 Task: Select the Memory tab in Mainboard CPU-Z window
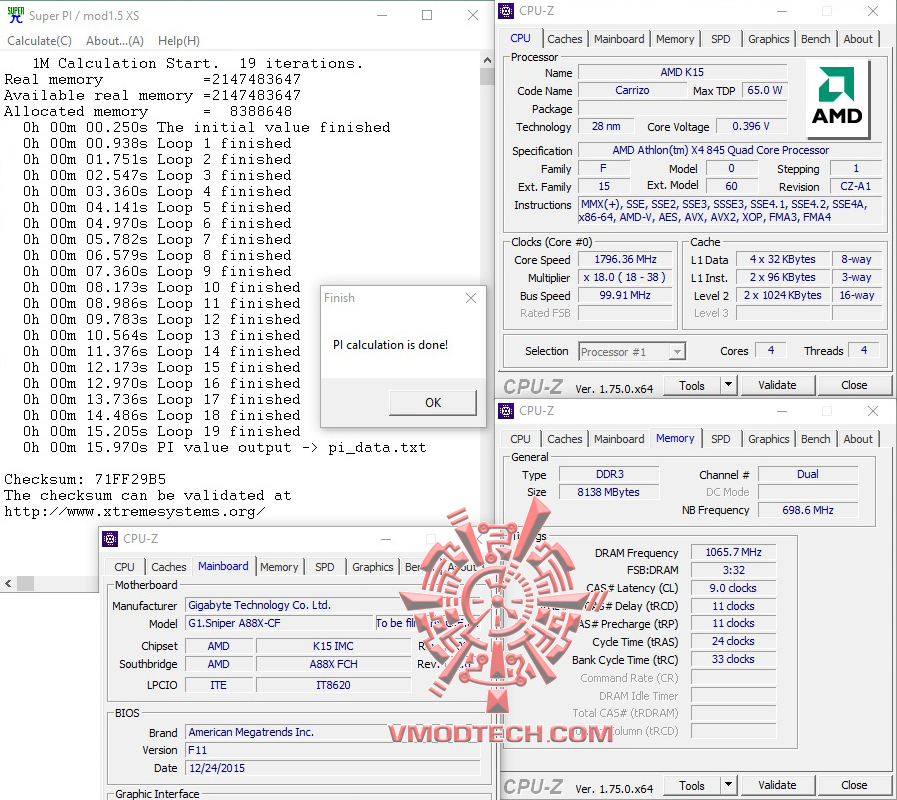pos(279,567)
